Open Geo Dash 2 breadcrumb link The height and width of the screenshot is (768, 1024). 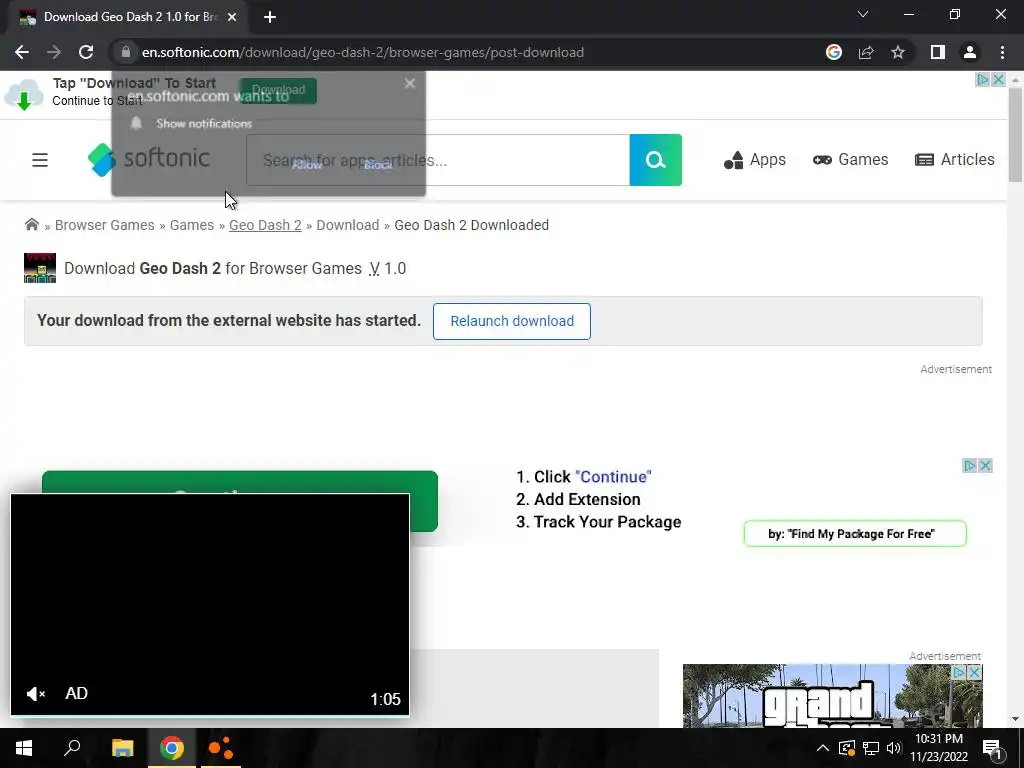tap(265, 225)
